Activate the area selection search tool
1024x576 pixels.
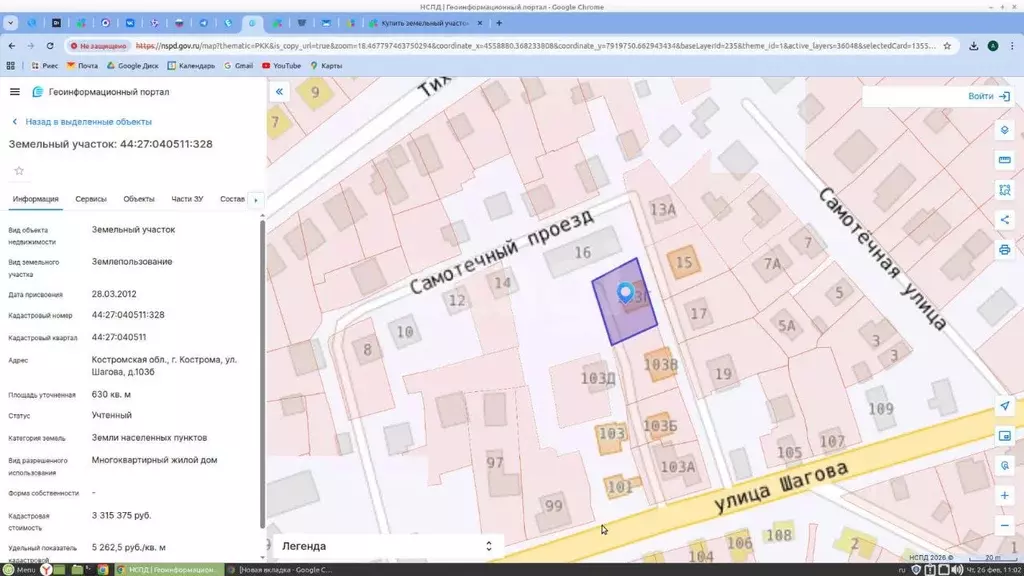point(1005,190)
